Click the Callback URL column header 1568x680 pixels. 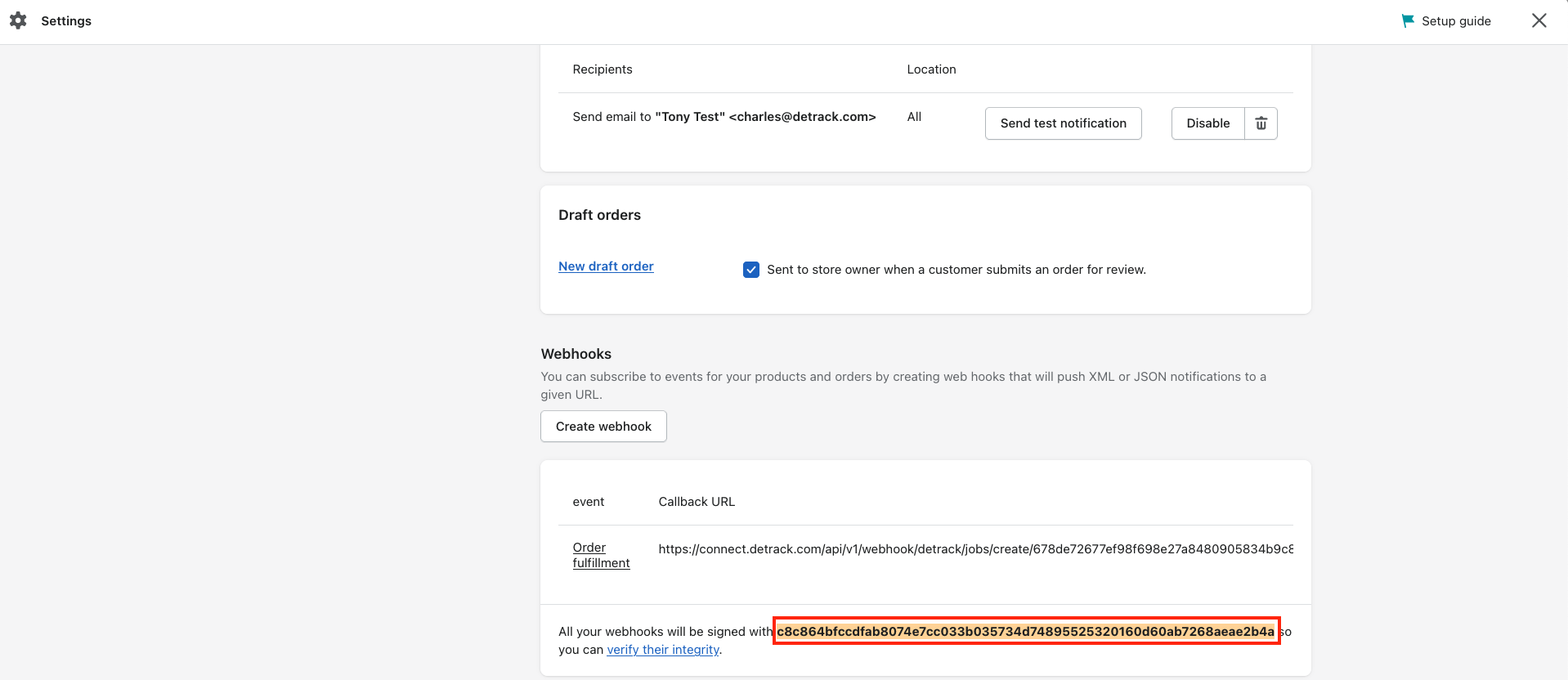[697, 502]
